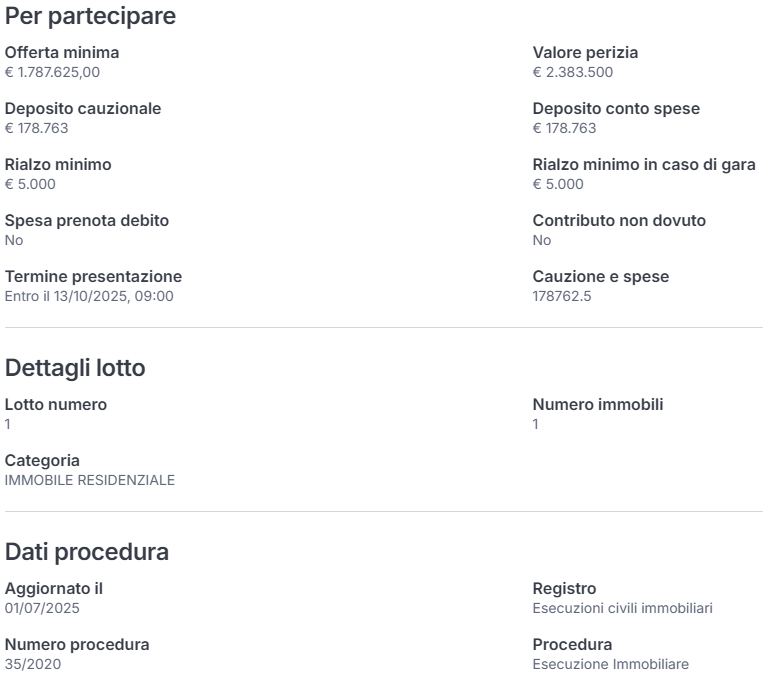Image resolution: width=763 pixels, height=680 pixels.
Task: Click the Lotto numero label
Action: (x=56, y=404)
